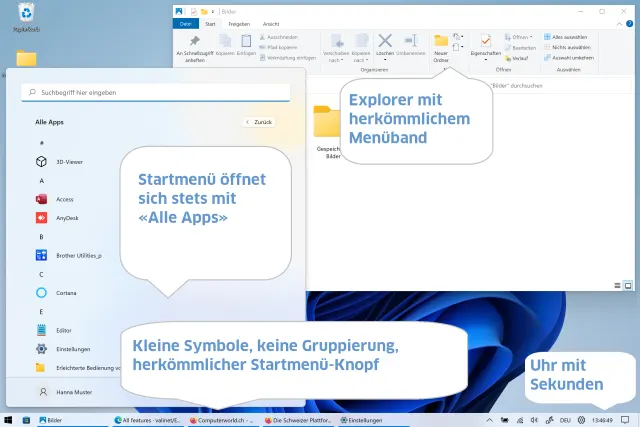The height and width of the screenshot is (427, 640).
Task: Switch to Bilder window on taskbar
Action: tap(72, 420)
